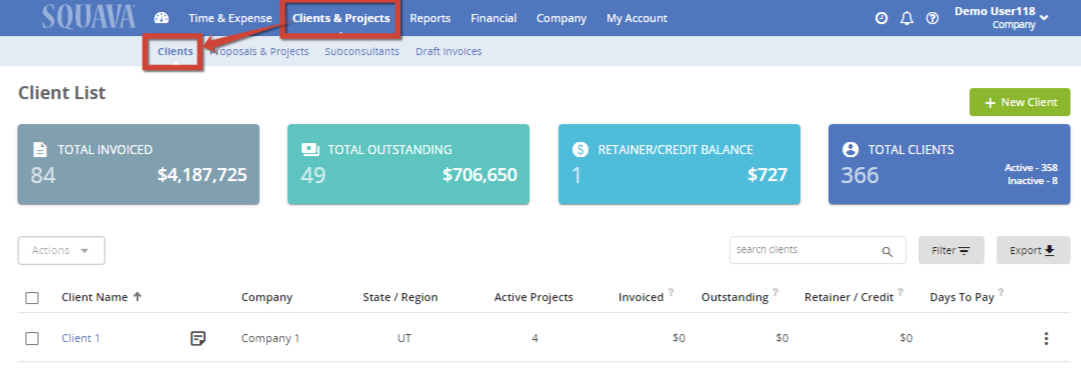Click the search magnifier icon

tap(887, 251)
